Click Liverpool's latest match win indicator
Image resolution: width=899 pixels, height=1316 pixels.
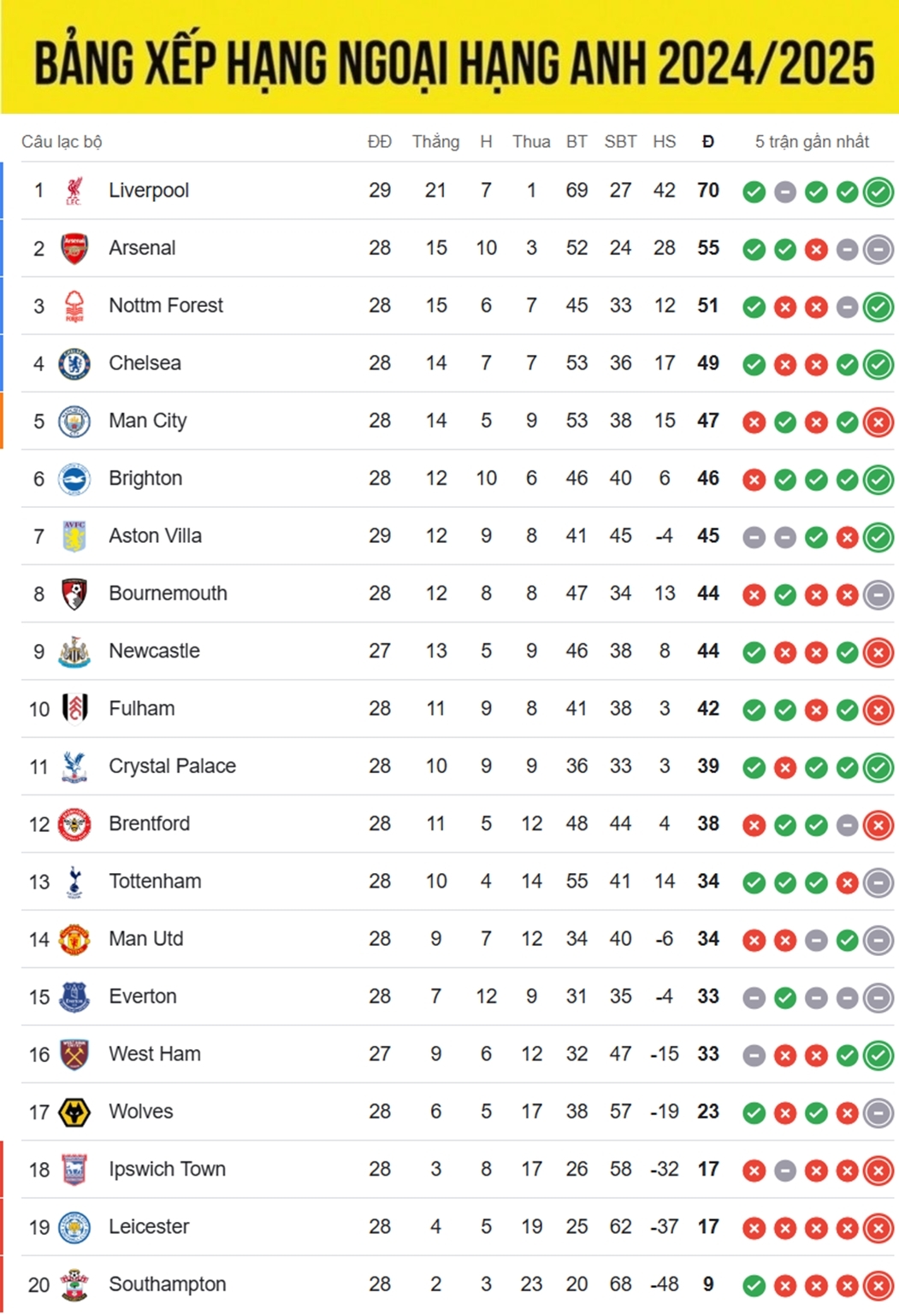878,192
